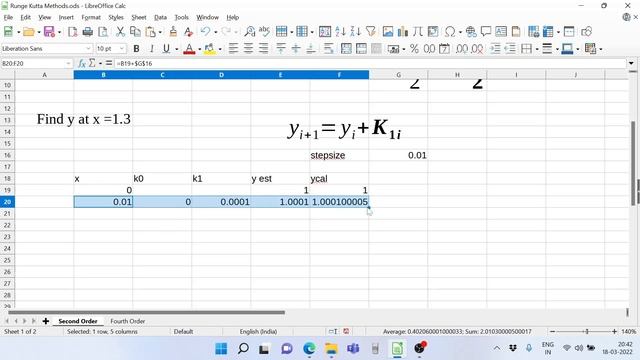This screenshot has width=640, height=360.
Task: Click the horizontal scrollbar thumb
Action: 146,313
